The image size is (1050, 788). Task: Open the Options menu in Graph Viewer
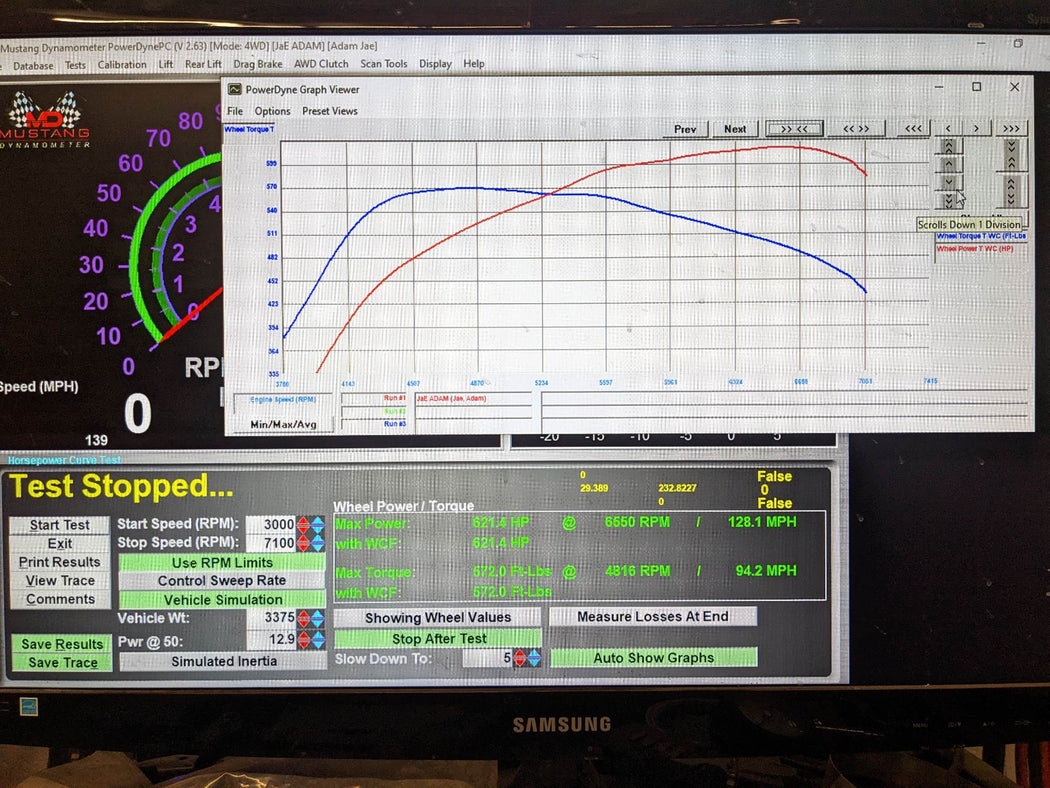[x=272, y=111]
